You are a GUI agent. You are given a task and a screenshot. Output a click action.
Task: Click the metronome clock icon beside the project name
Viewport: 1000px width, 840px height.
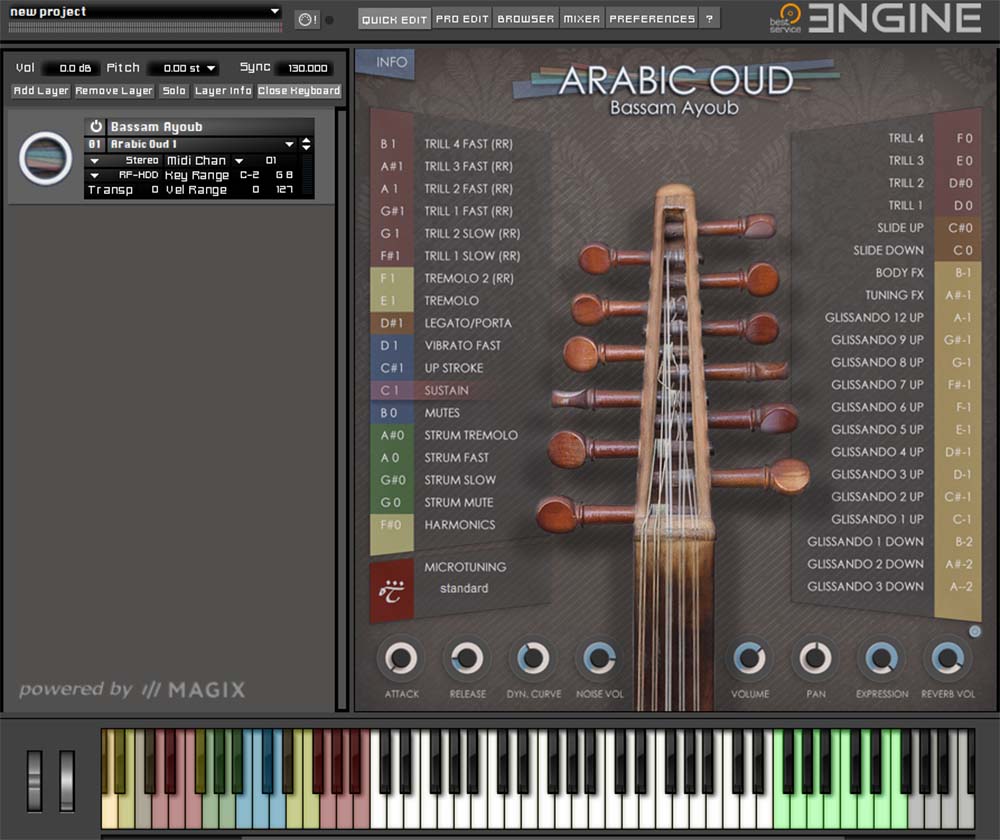pos(306,18)
